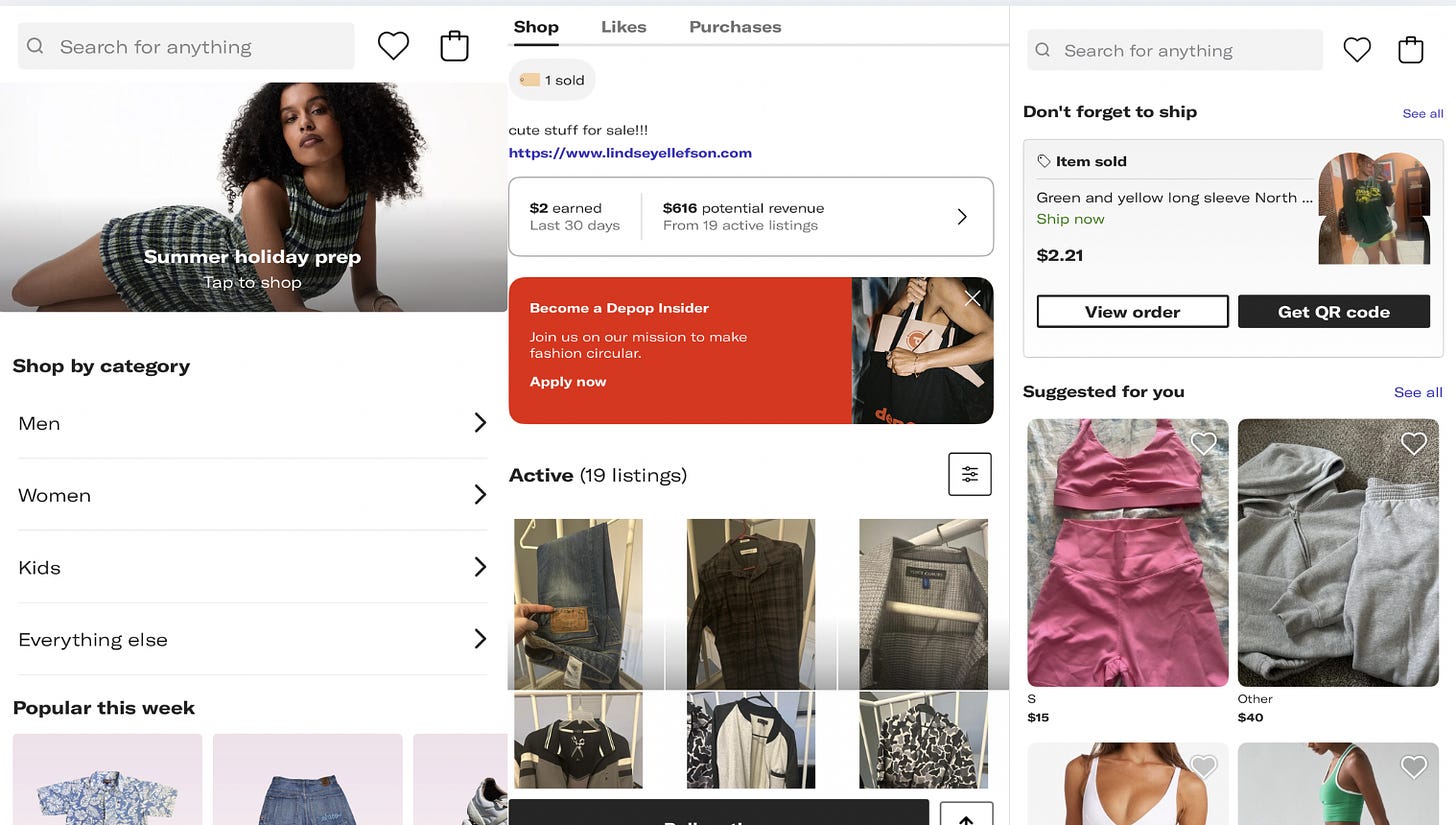
Task: Dismiss the Depop Insider banner with the X
Action: 971,297
